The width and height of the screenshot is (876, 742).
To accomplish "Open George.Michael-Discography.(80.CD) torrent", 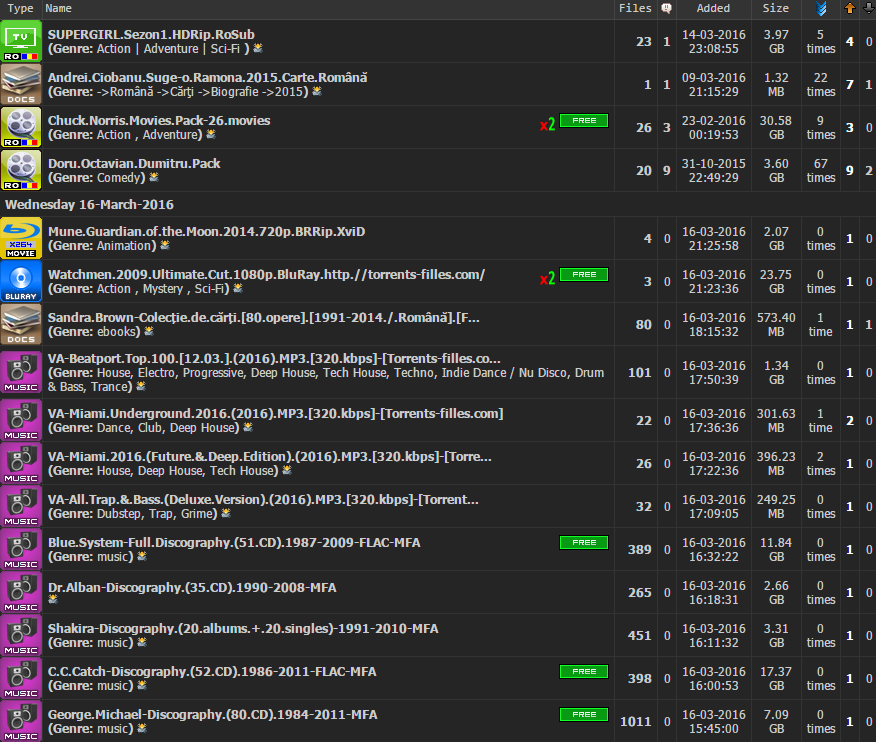I will 213,715.
